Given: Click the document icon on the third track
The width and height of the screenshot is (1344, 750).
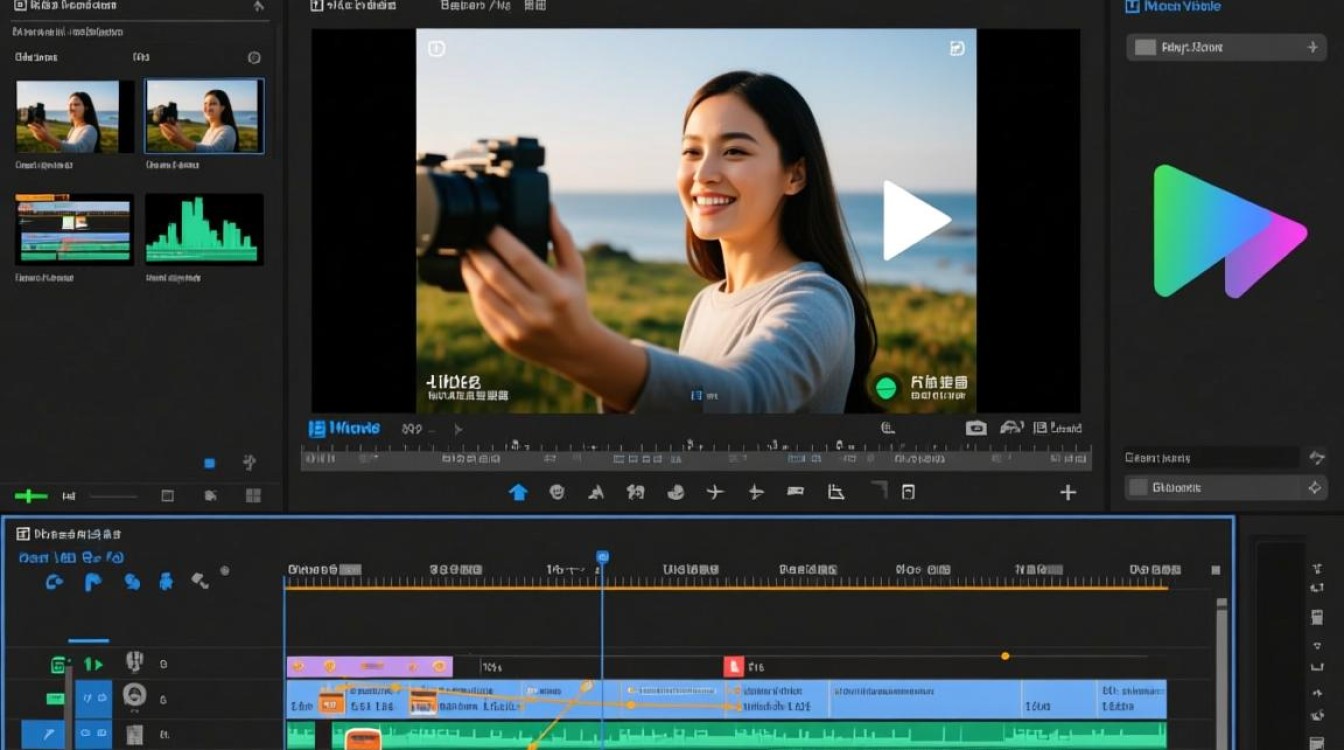Looking at the screenshot, I should coord(135,735).
